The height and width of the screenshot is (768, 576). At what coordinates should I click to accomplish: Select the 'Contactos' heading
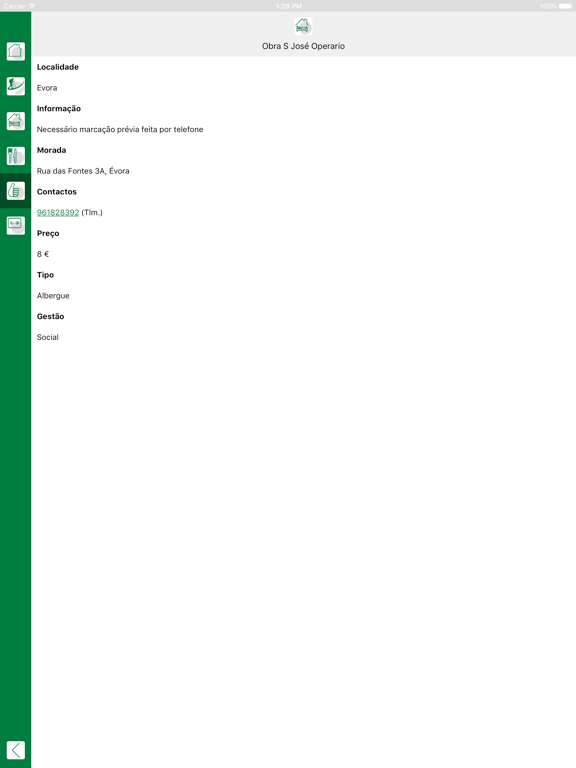click(57, 192)
